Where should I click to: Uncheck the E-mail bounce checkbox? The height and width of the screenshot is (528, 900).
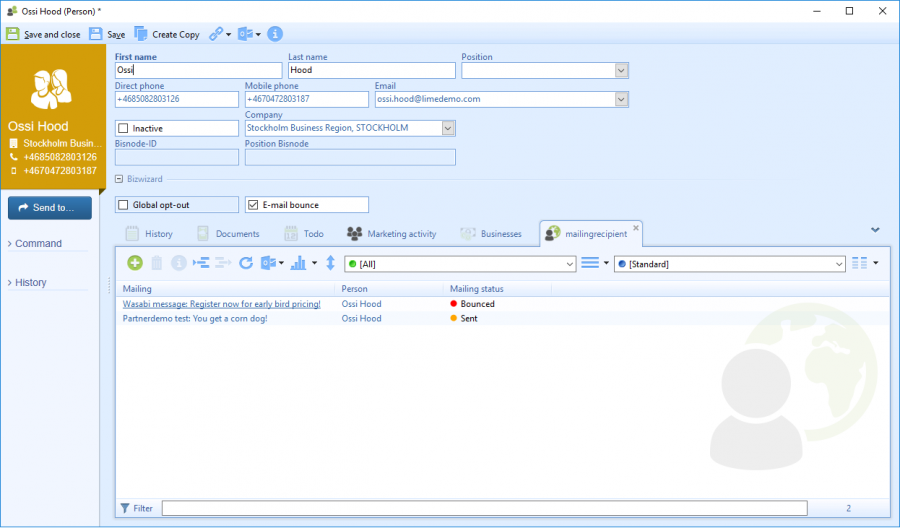click(x=253, y=205)
